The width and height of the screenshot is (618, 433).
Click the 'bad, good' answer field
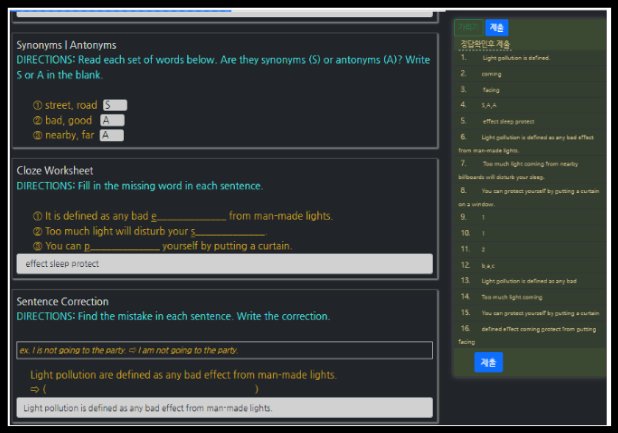coord(112,120)
